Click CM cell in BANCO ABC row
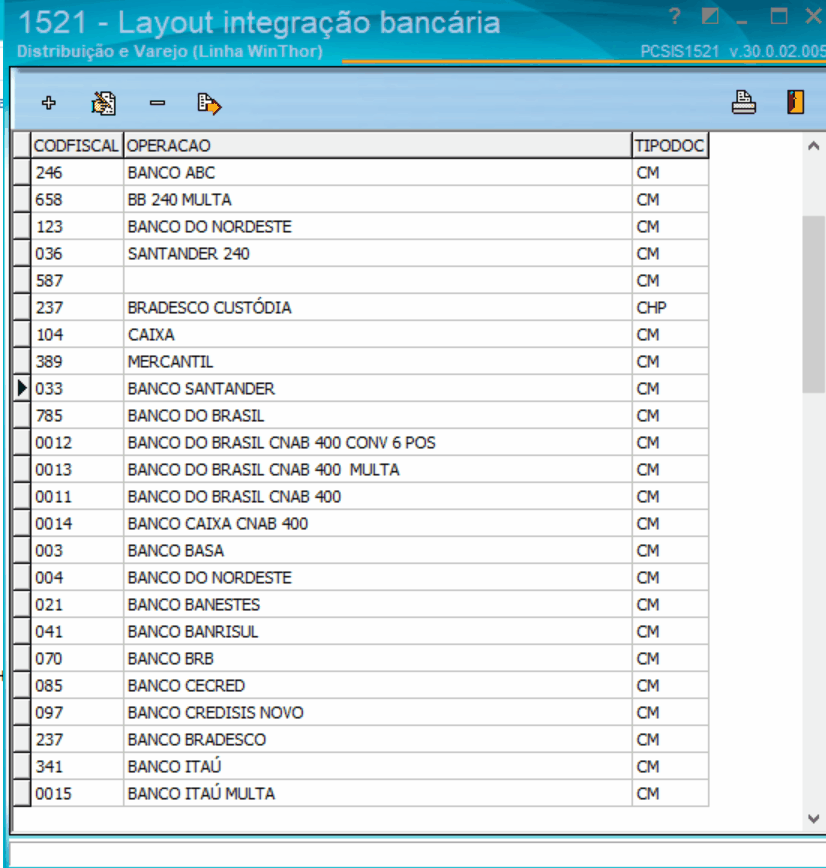The image size is (826, 868). pos(670,173)
